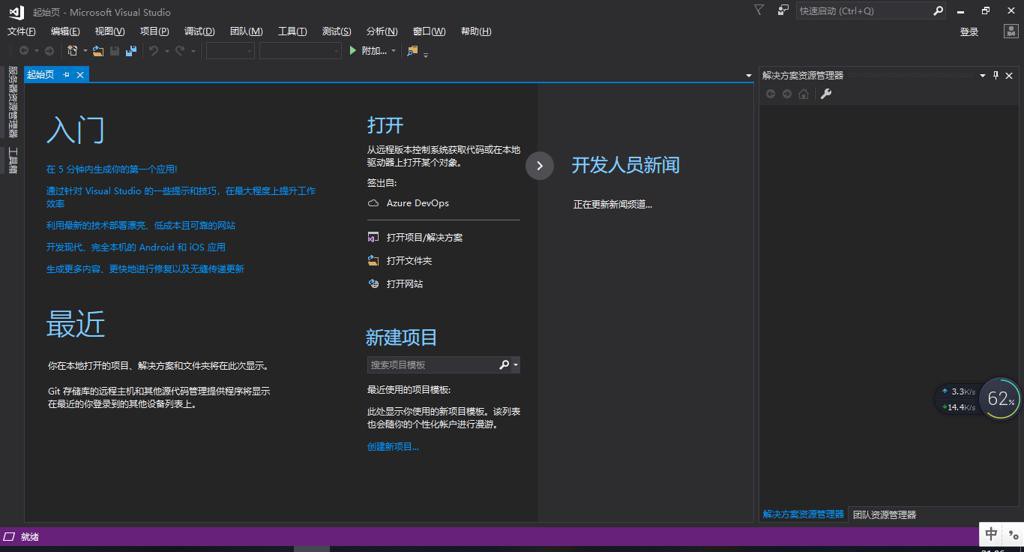Open the toolbar options overflow arrow
The height and width of the screenshot is (552, 1024).
coord(426,54)
